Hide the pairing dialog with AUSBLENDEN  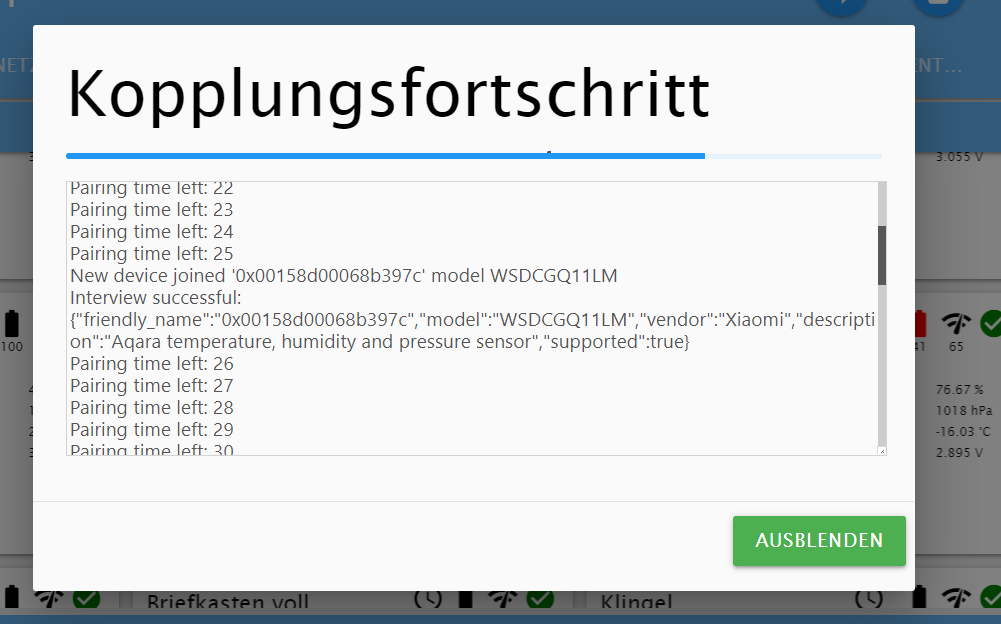coord(819,540)
